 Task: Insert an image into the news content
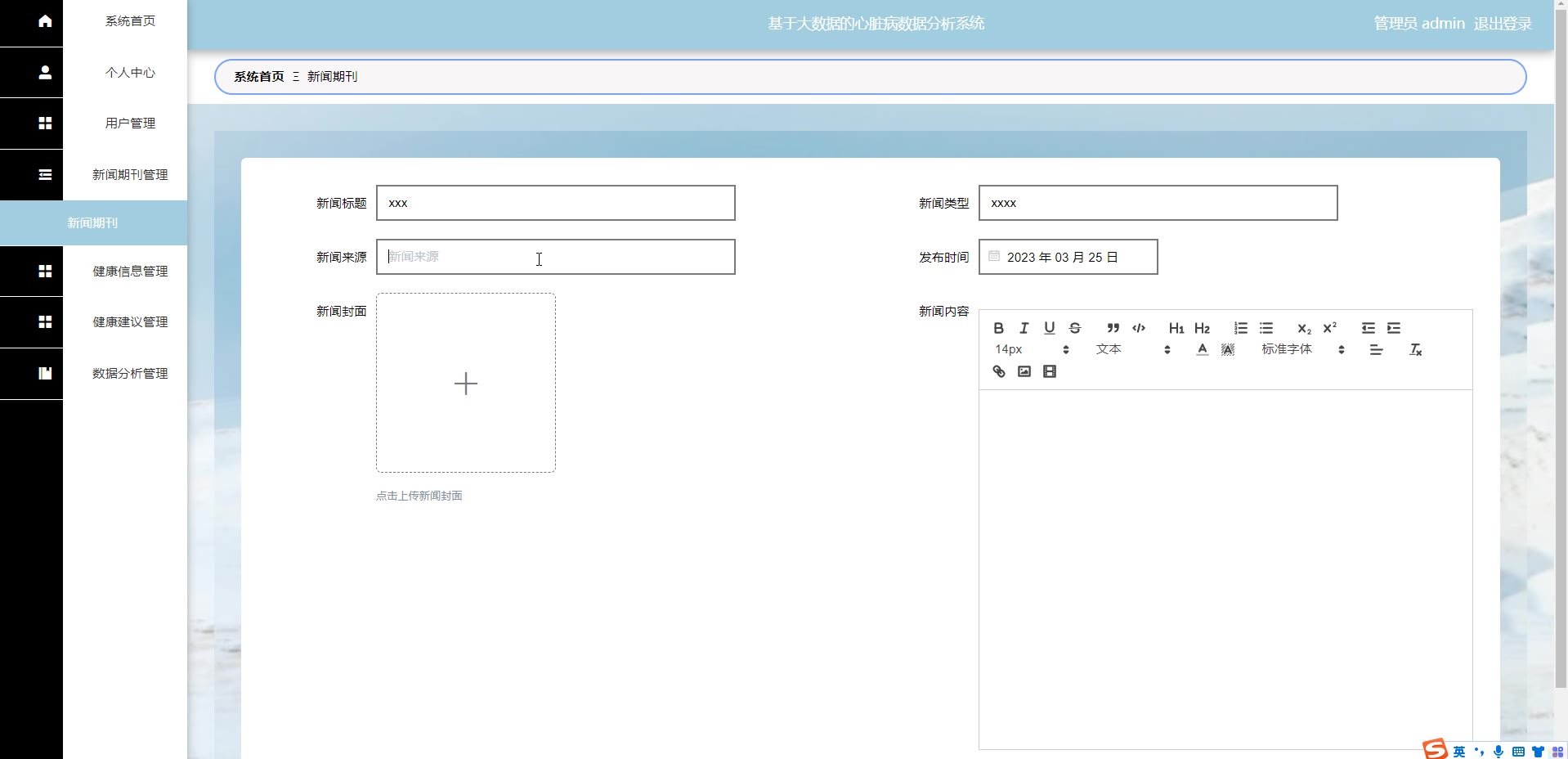point(1024,371)
